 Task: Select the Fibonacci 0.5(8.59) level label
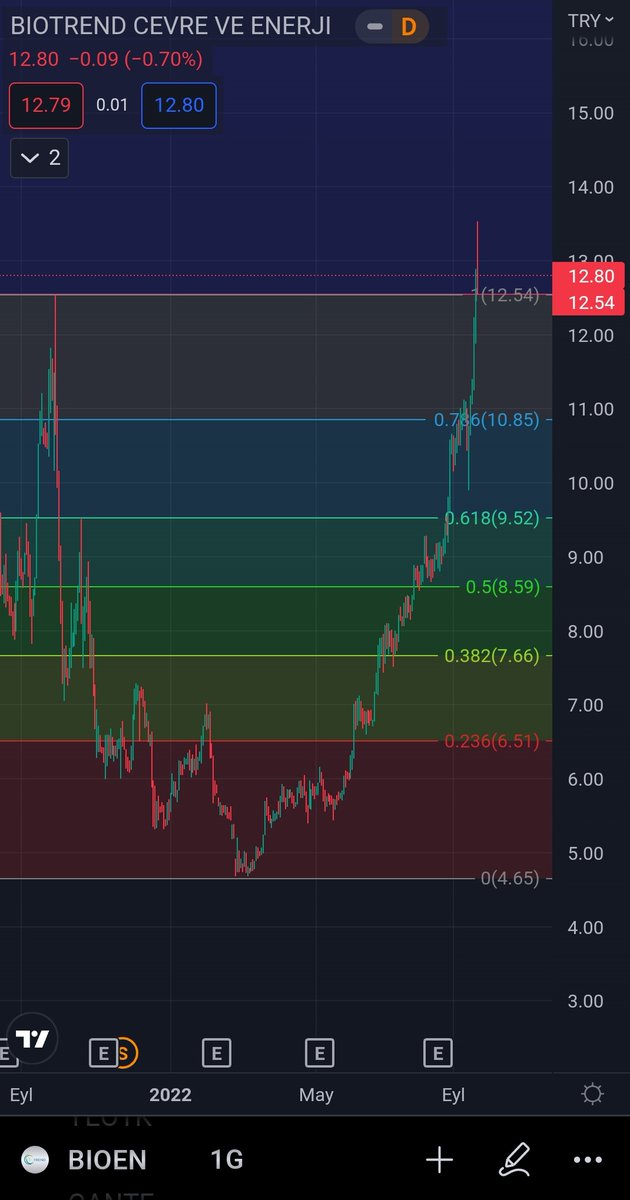coord(502,587)
